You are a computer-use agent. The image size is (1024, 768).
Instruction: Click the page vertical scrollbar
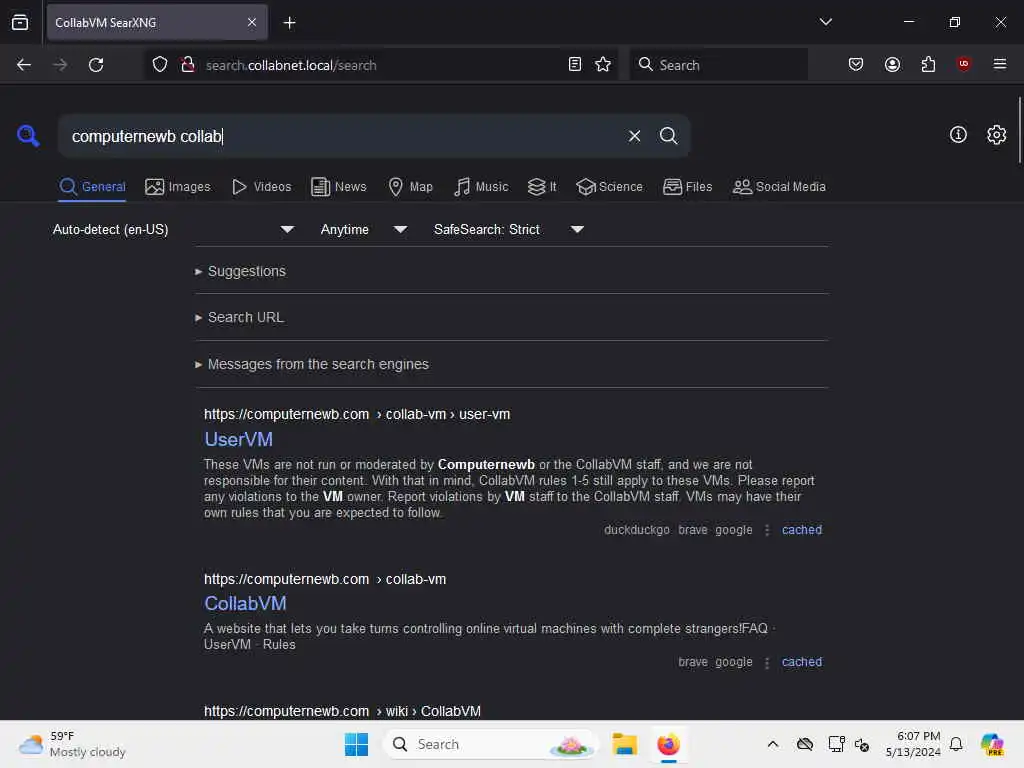(1019, 129)
